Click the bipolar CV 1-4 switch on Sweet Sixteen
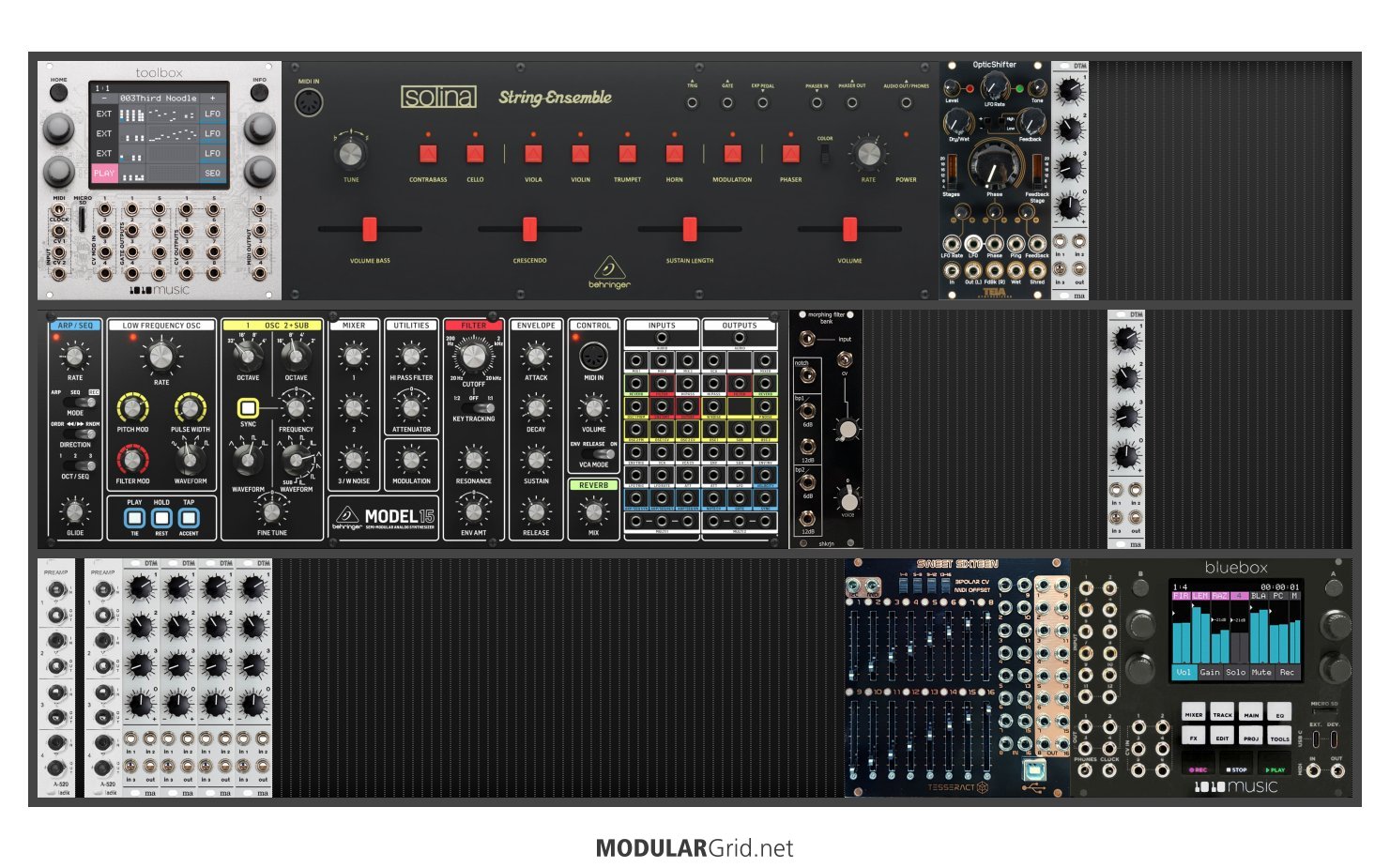Screen dimensions: 1390x868 pyautogui.click(x=904, y=586)
